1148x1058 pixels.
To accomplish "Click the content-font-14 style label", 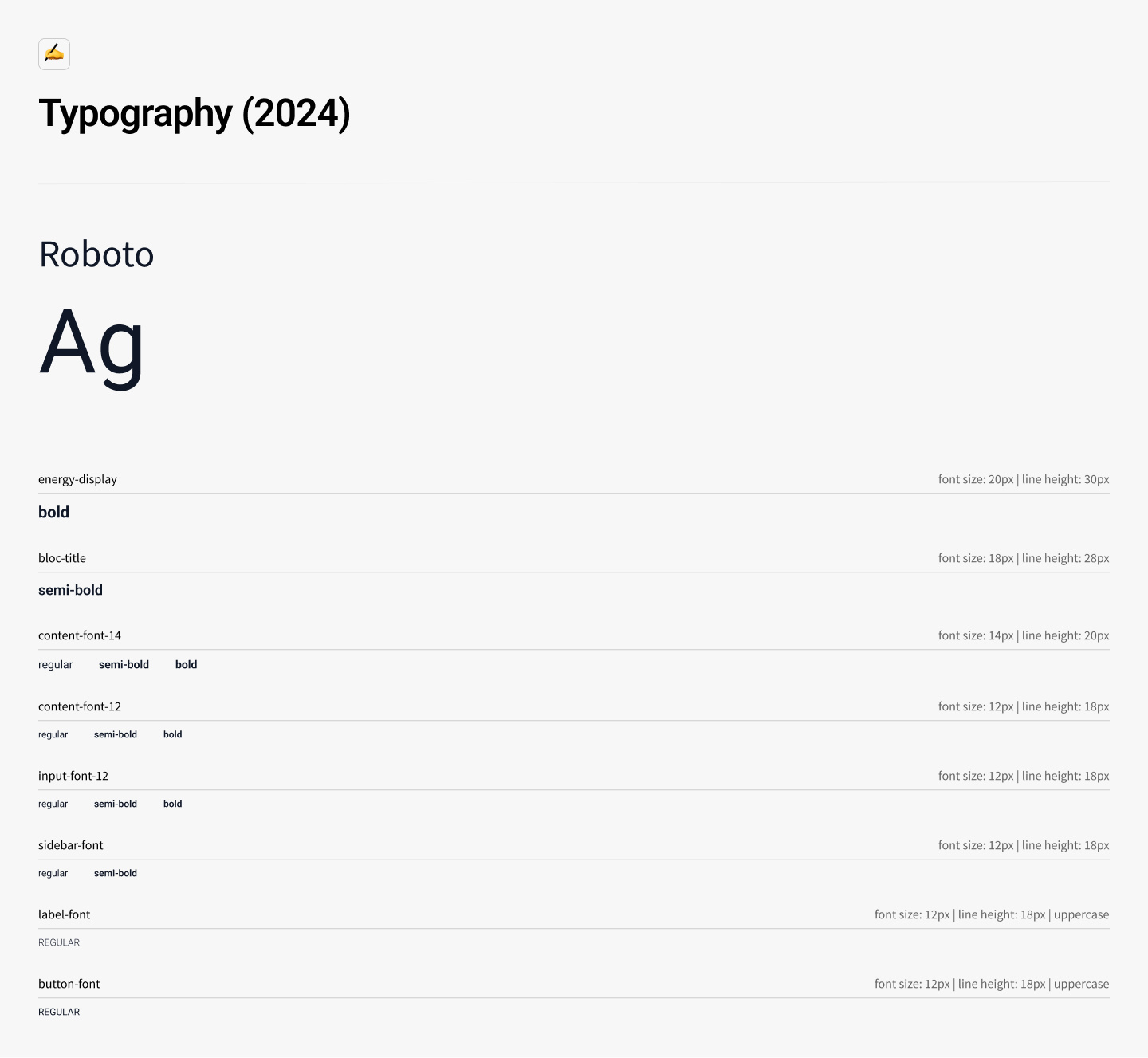I will point(80,635).
